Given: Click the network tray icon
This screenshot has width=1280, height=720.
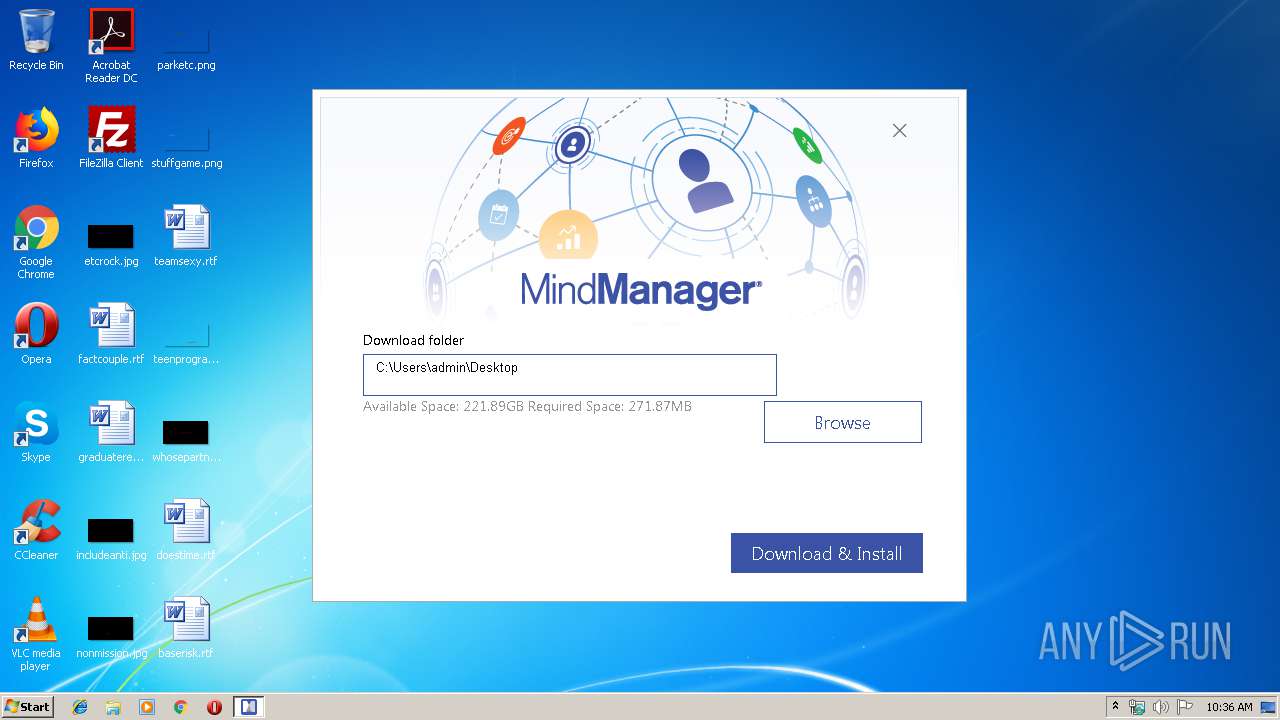Looking at the screenshot, I should (1137, 707).
